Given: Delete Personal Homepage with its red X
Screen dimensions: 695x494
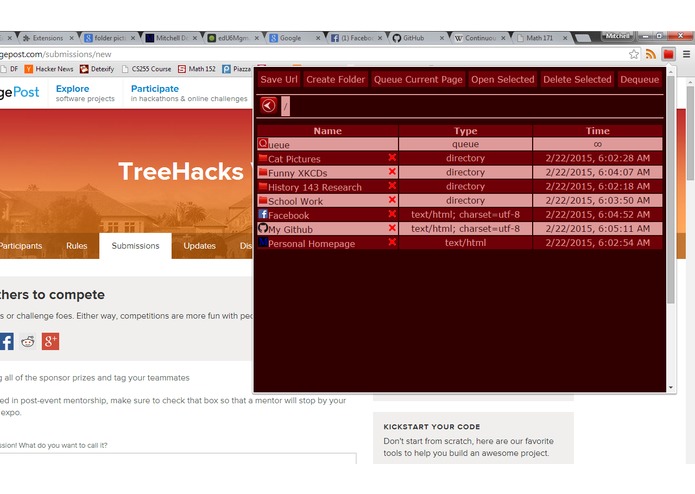Looking at the screenshot, I should pos(392,242).
